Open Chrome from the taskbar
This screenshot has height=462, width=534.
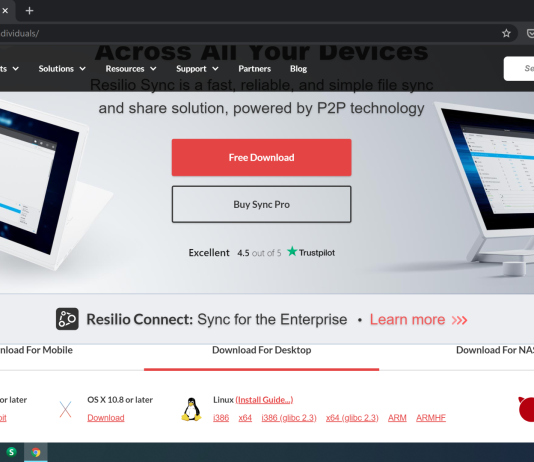[x=36, y=452]
